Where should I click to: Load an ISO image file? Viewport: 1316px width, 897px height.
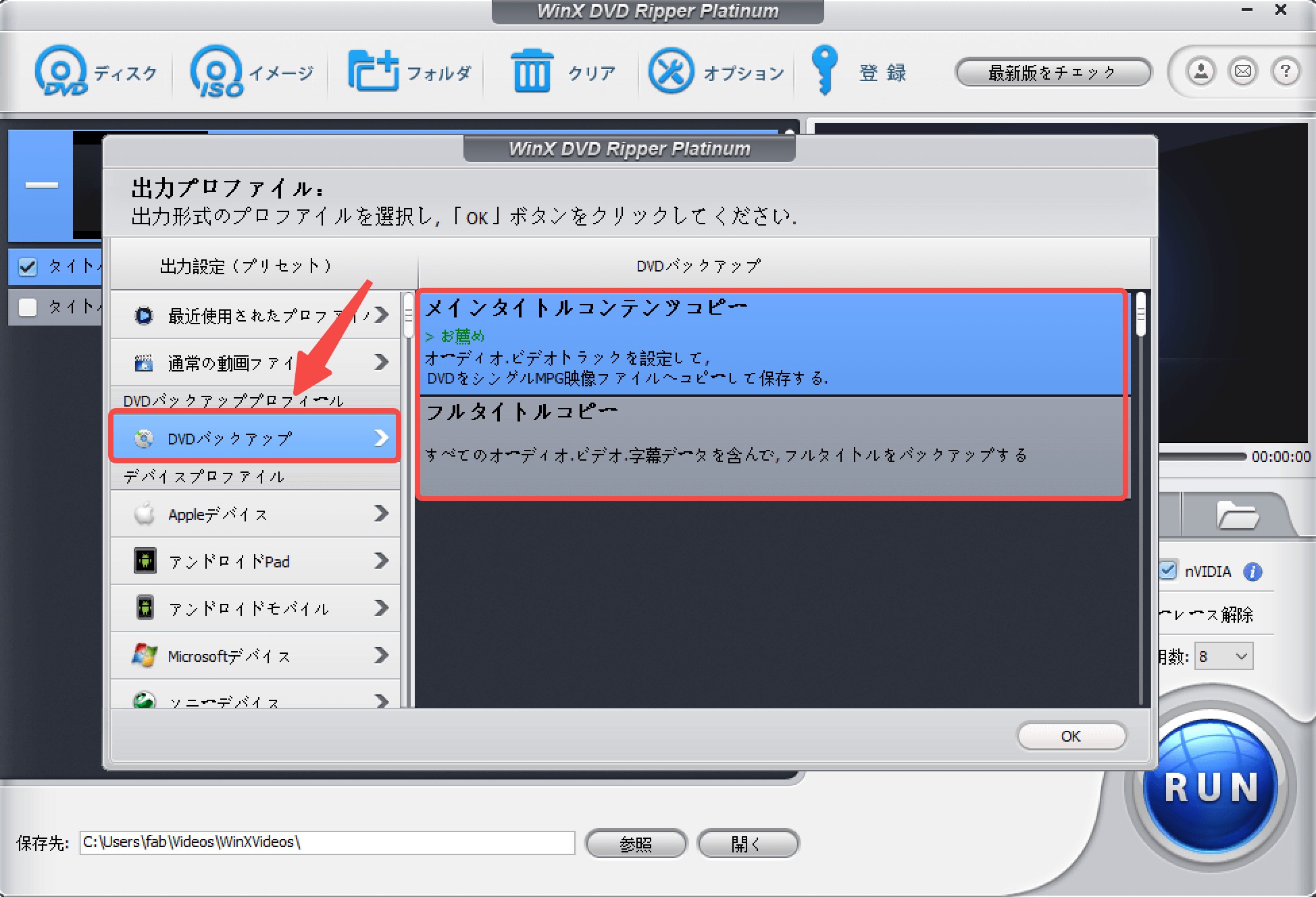tap(251, 72)
